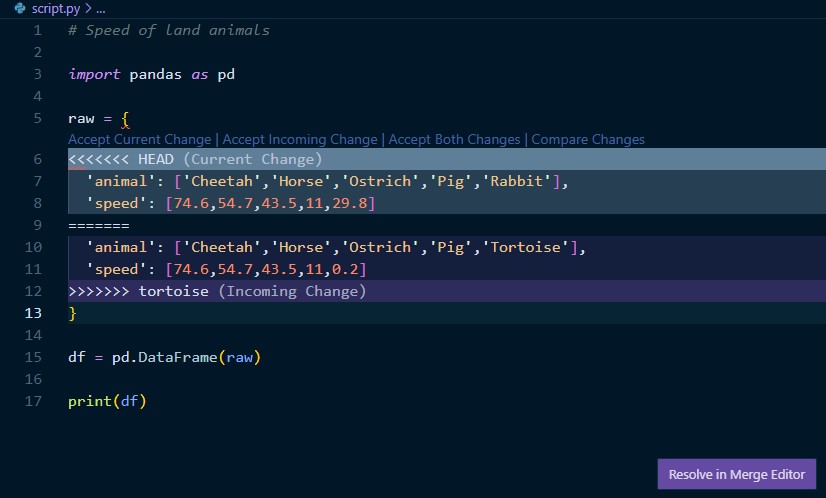The image size is (826, 498).
Task: Open Compare Changes for the conflict
Action: click(x=588, y=139)
